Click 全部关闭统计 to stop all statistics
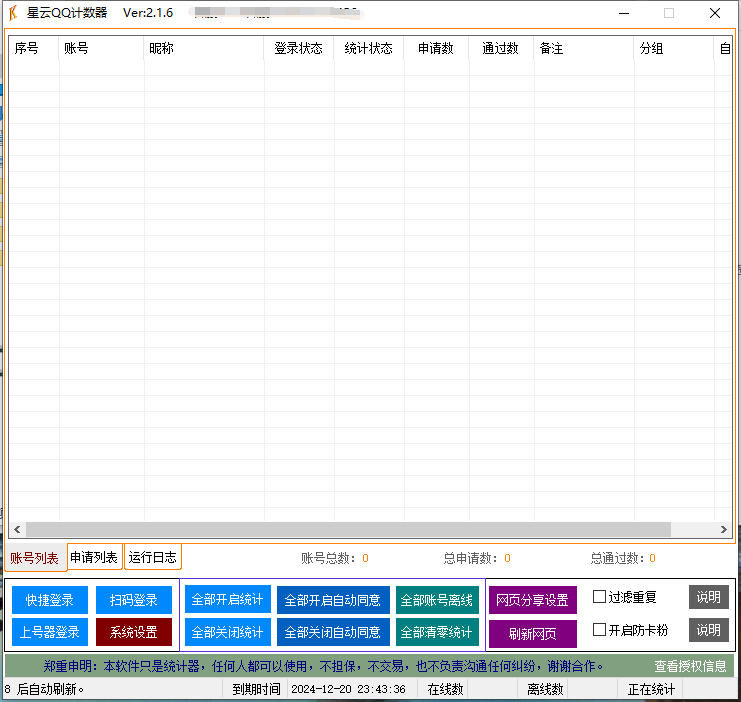Image resolution: width=741 pixels, height=702 pixels. click(x=227, y=632)
